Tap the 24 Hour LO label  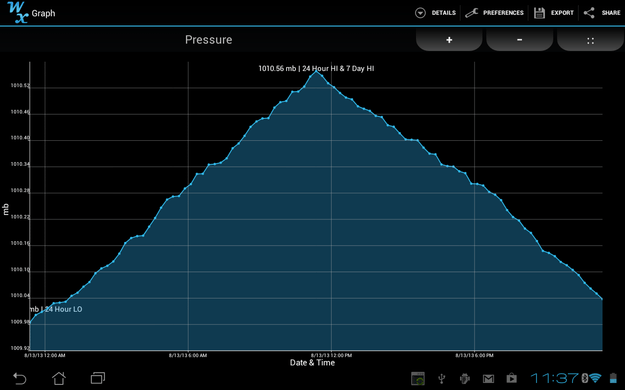(x=56, y=309)
